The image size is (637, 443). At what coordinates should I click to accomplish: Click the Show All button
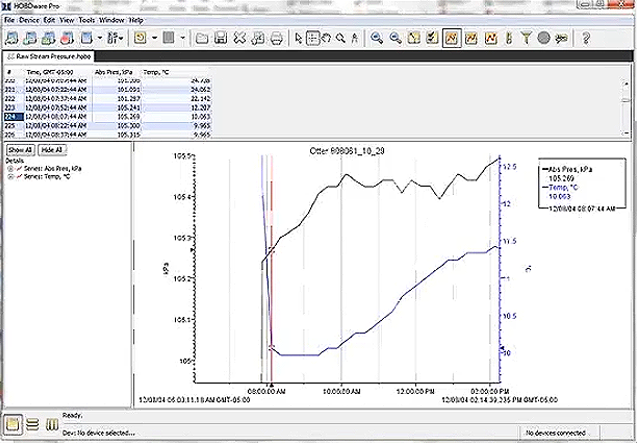(21, 149)
